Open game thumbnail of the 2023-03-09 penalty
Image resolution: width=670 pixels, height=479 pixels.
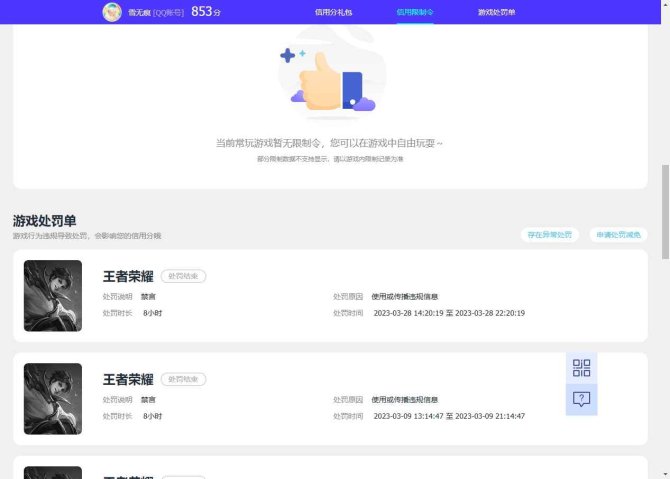[x=53, y=399]
